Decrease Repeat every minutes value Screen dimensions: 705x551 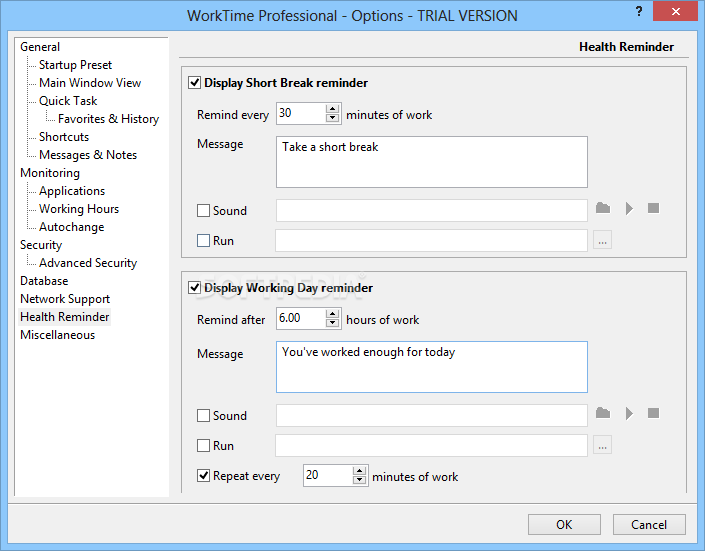pyautogui.click(x=359, y=480)
